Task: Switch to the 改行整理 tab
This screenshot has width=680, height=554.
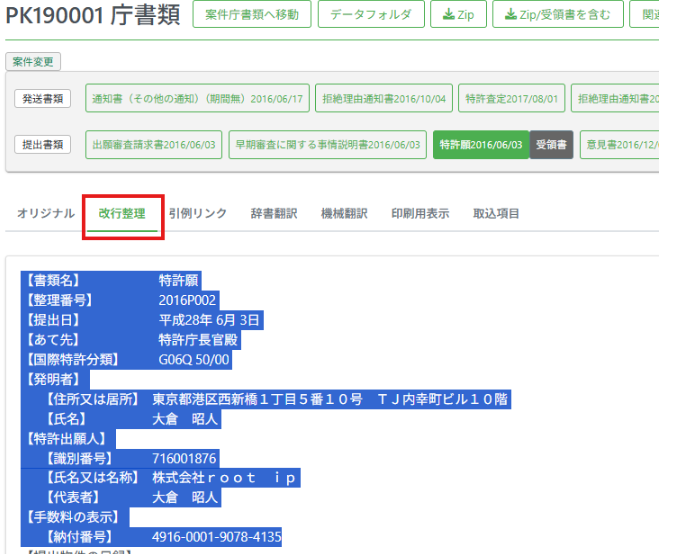Action: pyautogui.click(x=122, y=213)
